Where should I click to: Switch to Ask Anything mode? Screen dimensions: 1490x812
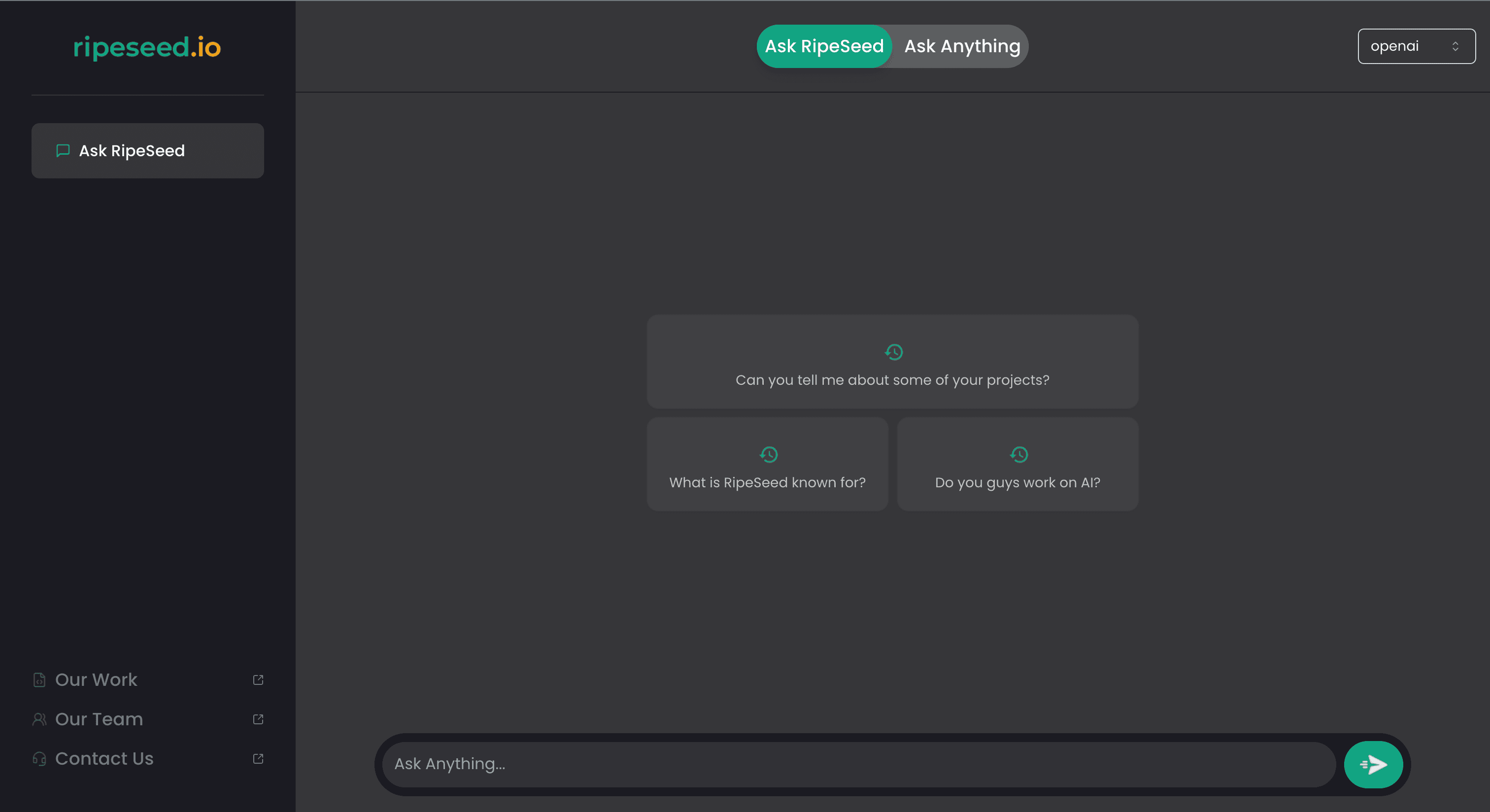click(961, 46)
